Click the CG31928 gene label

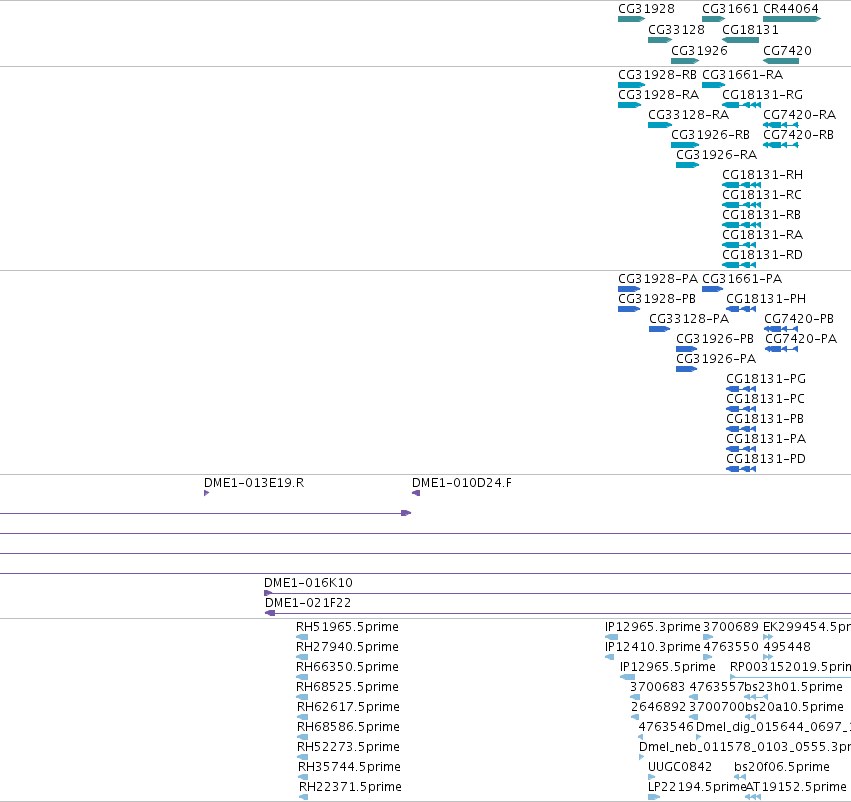[646, 9]
